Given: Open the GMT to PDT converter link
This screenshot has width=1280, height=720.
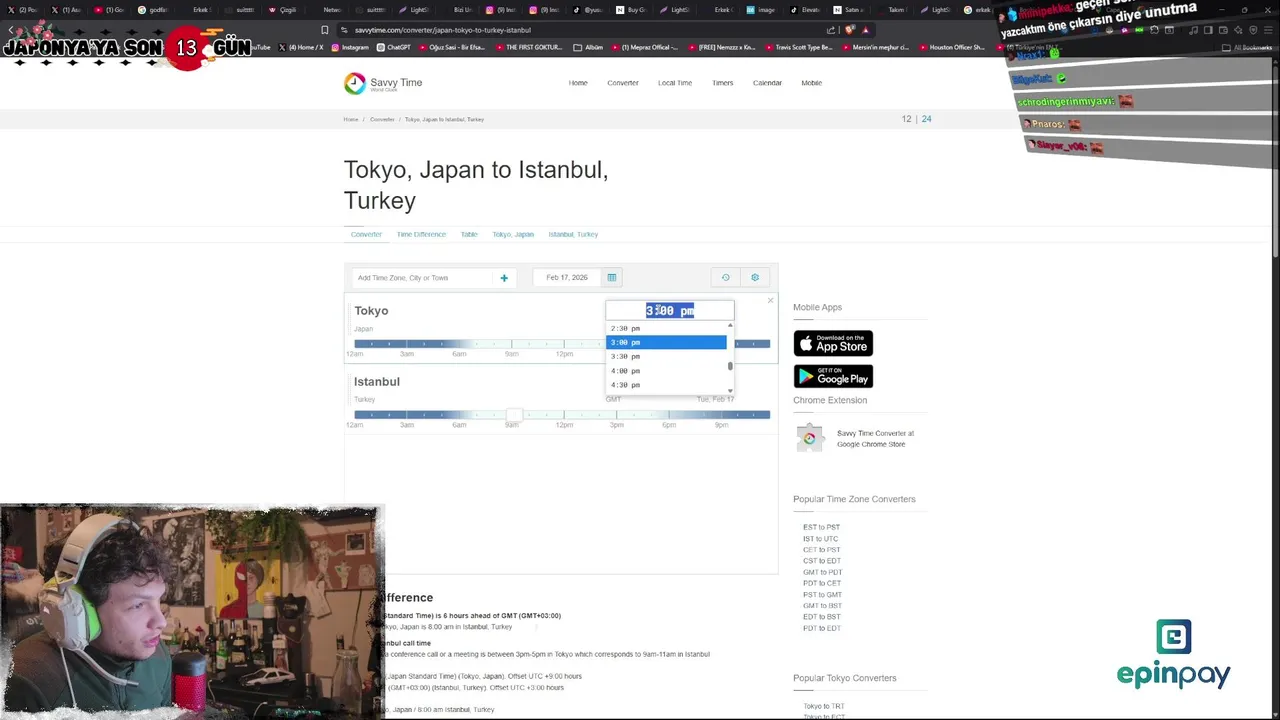Looking at the screenshot, I should [822, 572].
